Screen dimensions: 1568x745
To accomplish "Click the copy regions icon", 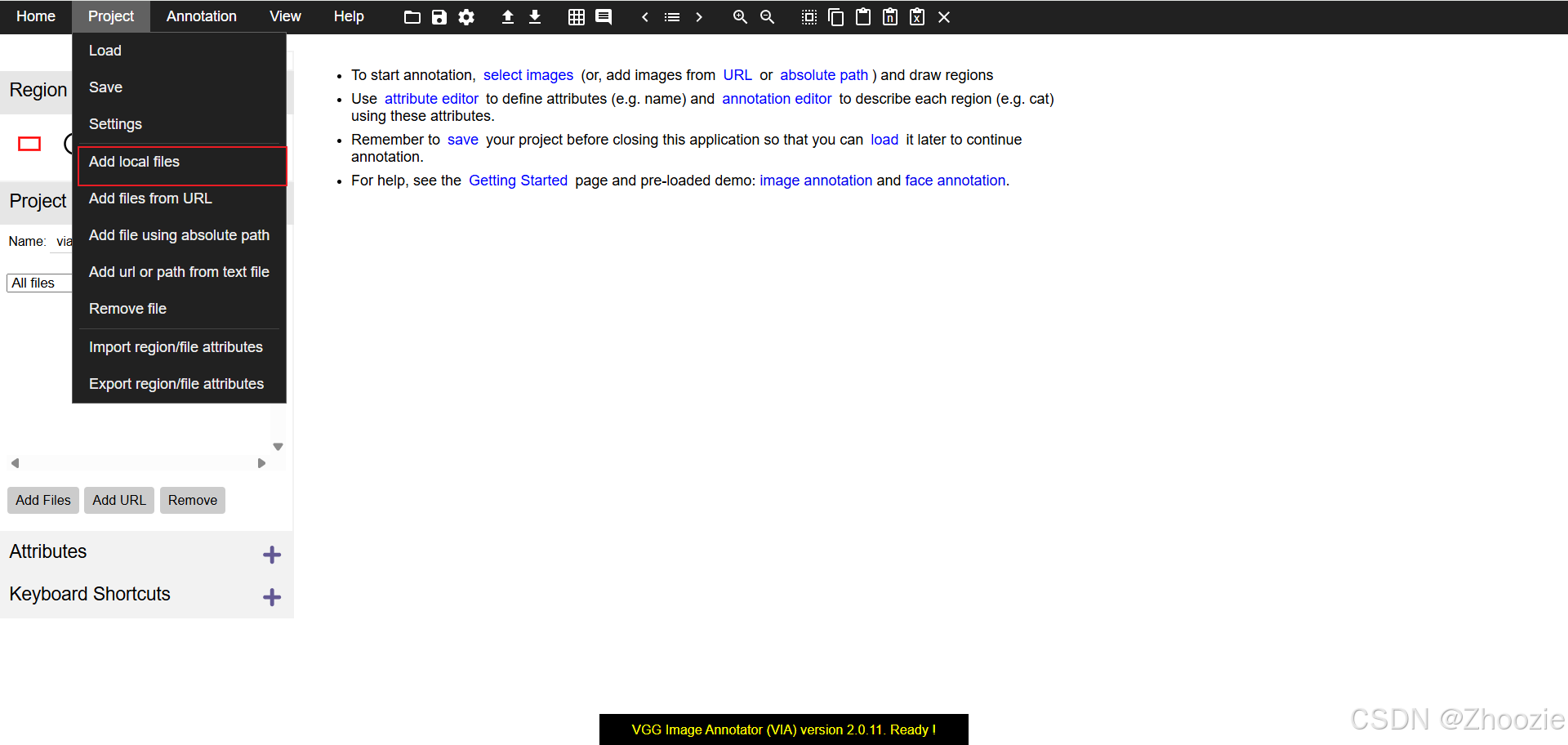I will coord(836,17).
